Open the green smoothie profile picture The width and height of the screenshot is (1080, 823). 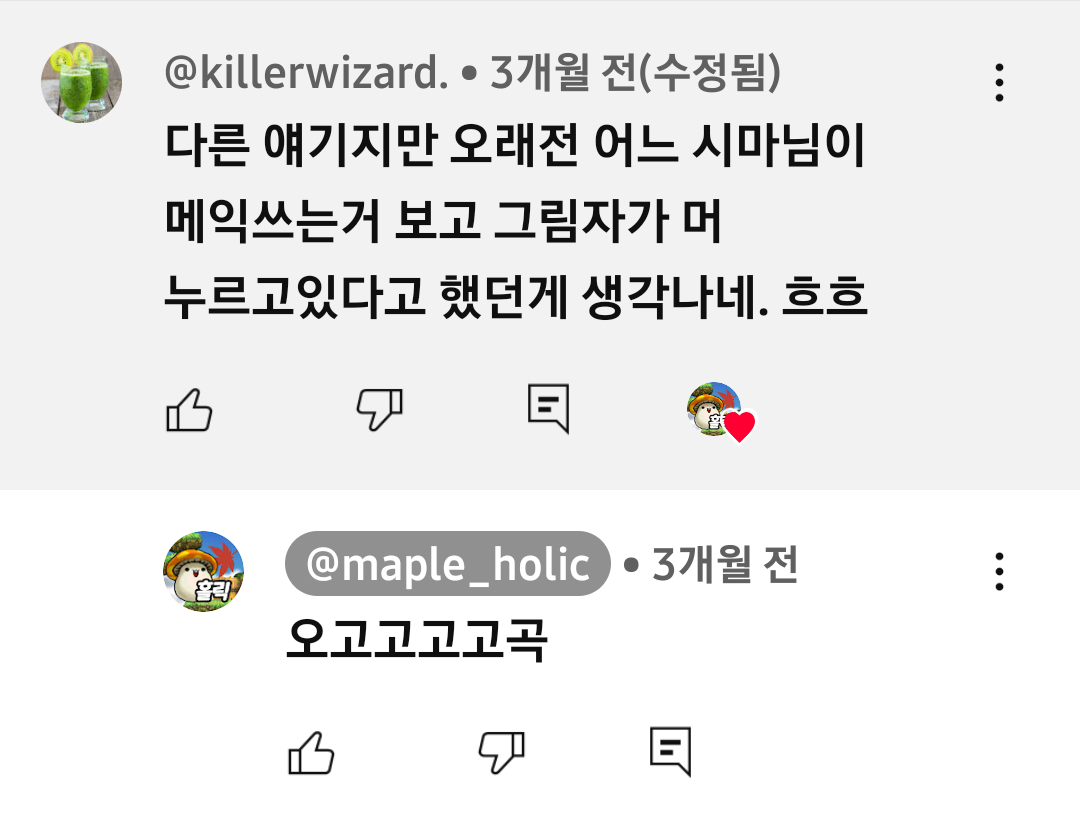coord(81,83)
